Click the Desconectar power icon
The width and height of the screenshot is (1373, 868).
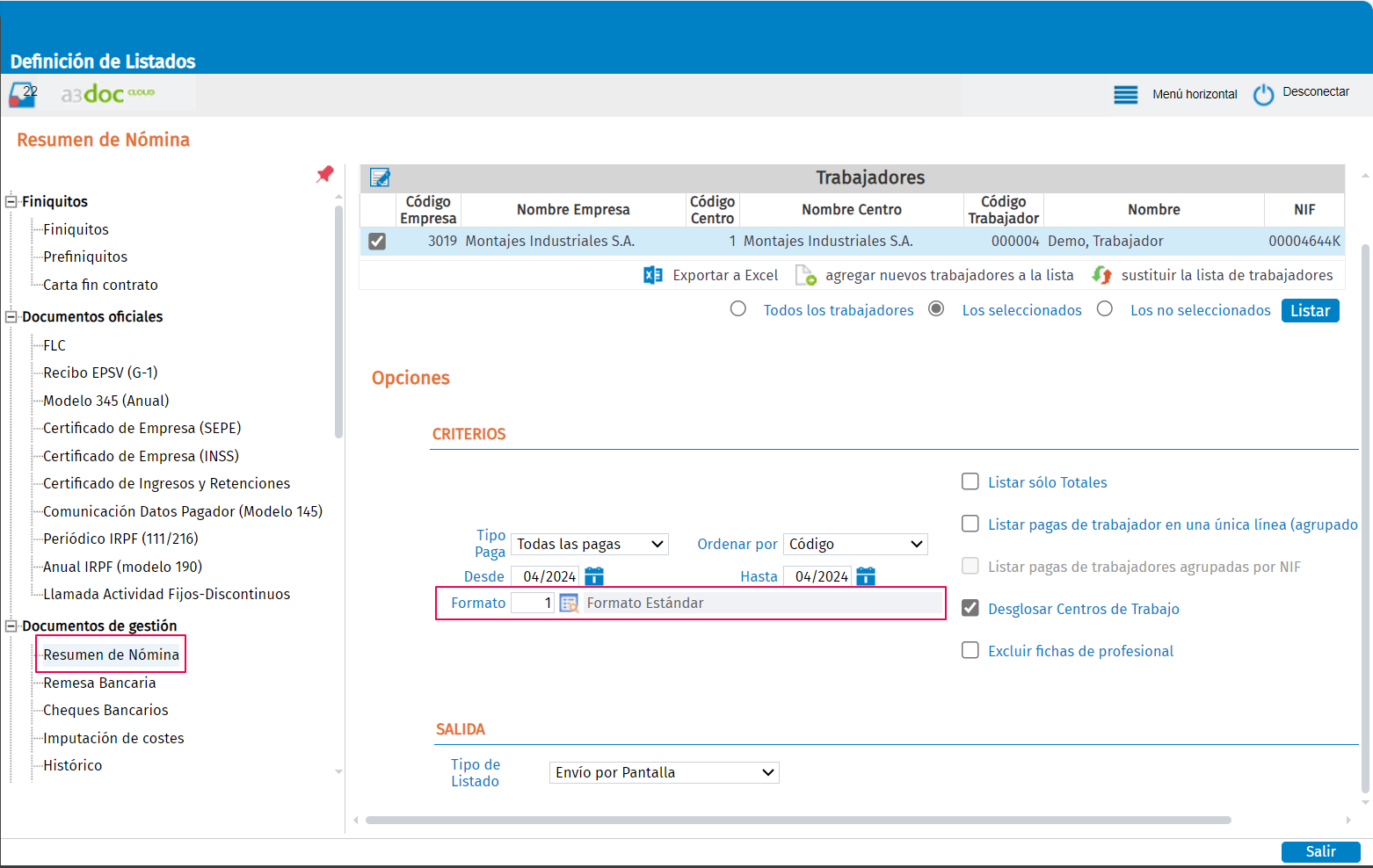pos(1263,95)
